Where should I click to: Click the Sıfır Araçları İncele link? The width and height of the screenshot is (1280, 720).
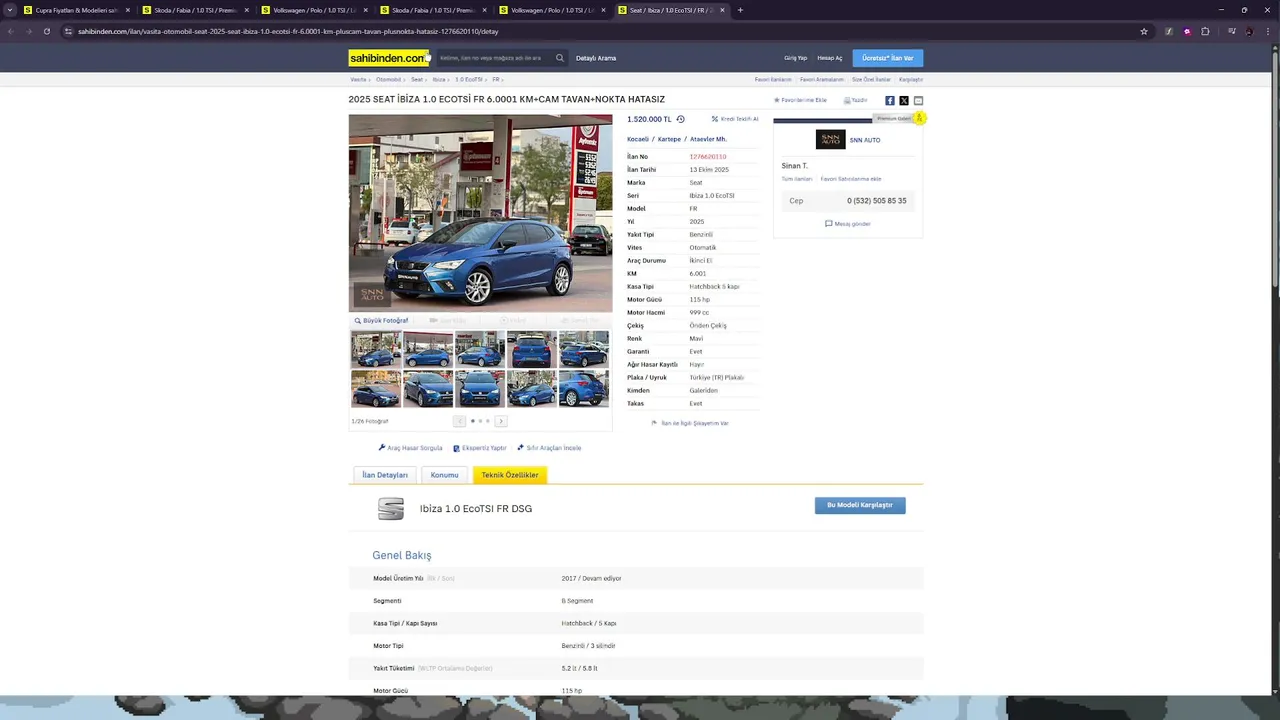[549, 448]
